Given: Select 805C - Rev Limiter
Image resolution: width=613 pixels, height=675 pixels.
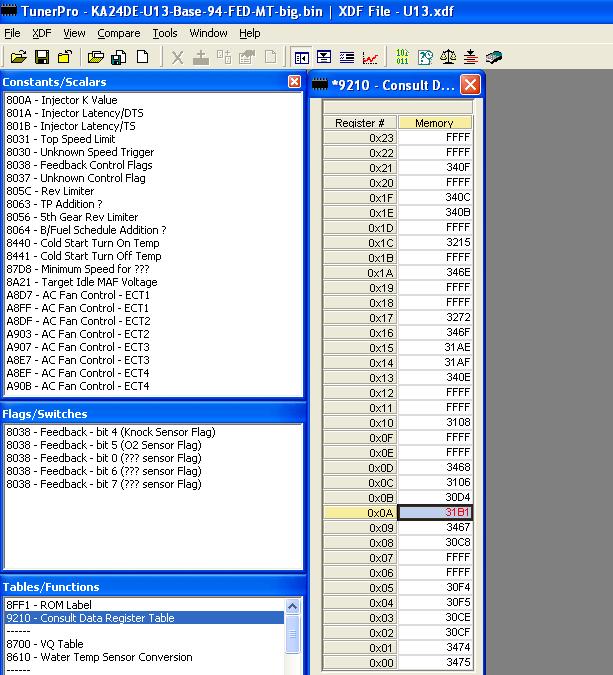Looking at the screenshot, I should [50, 191].
